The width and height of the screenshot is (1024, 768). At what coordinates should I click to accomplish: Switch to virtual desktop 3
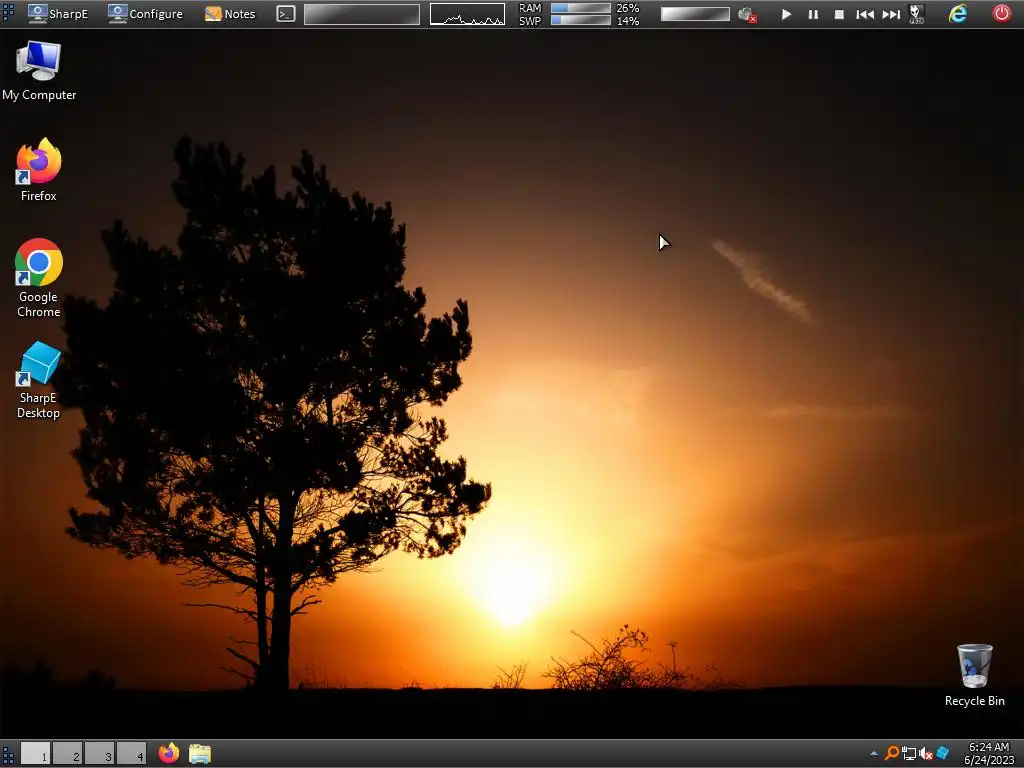coord(99,753)
